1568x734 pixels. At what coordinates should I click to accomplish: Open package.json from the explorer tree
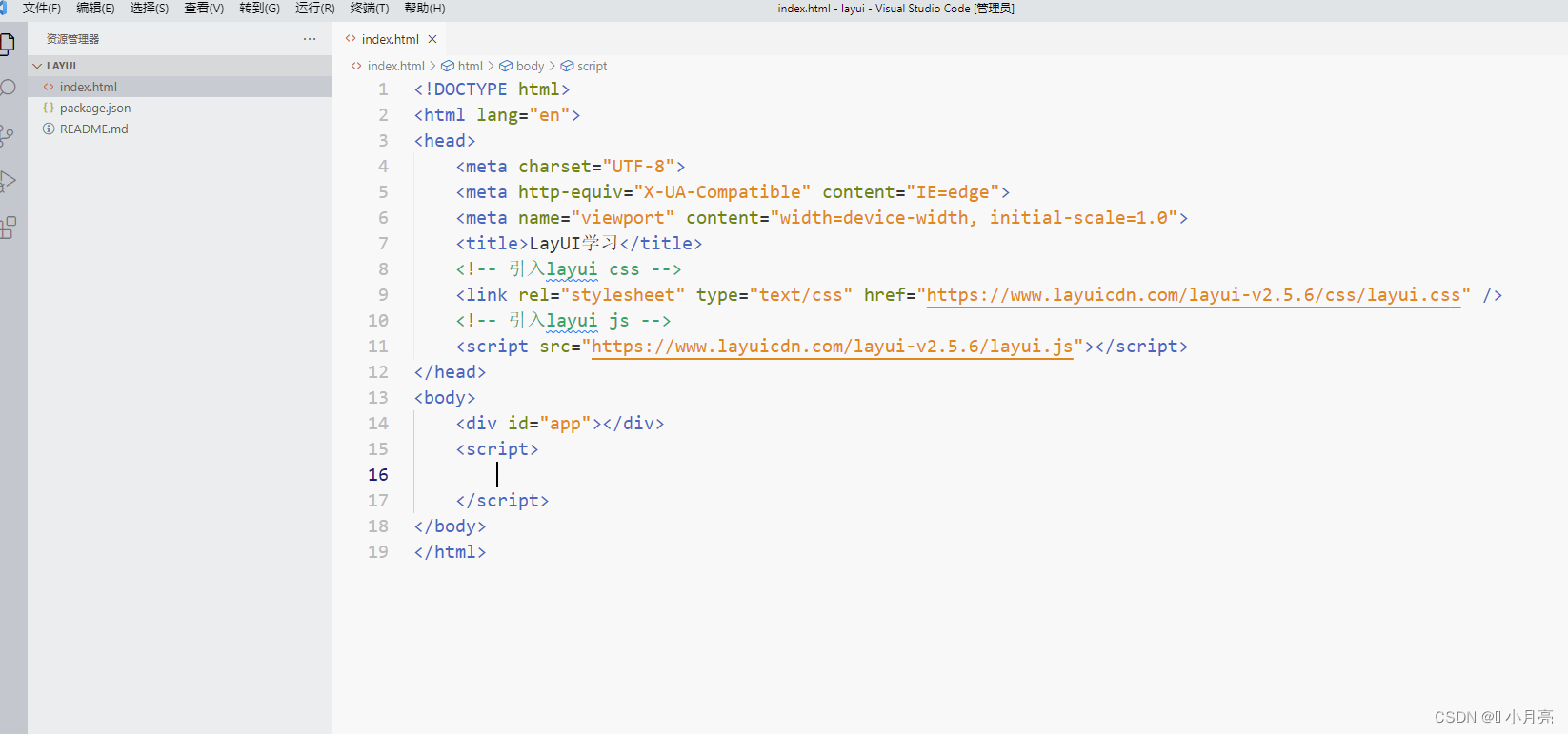tap(179, 108)
